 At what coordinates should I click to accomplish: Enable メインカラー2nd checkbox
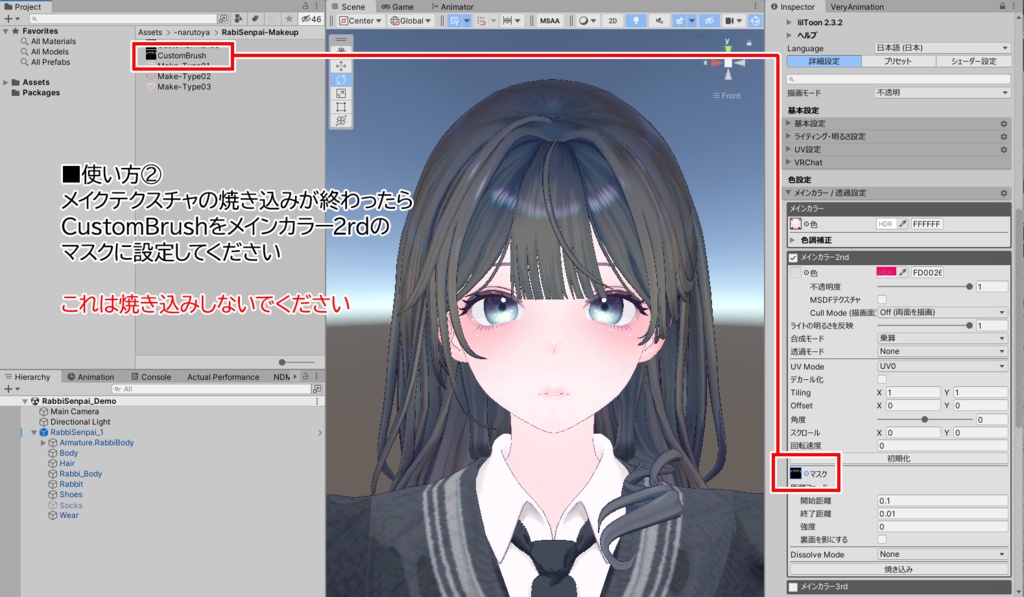click(793, 258)
